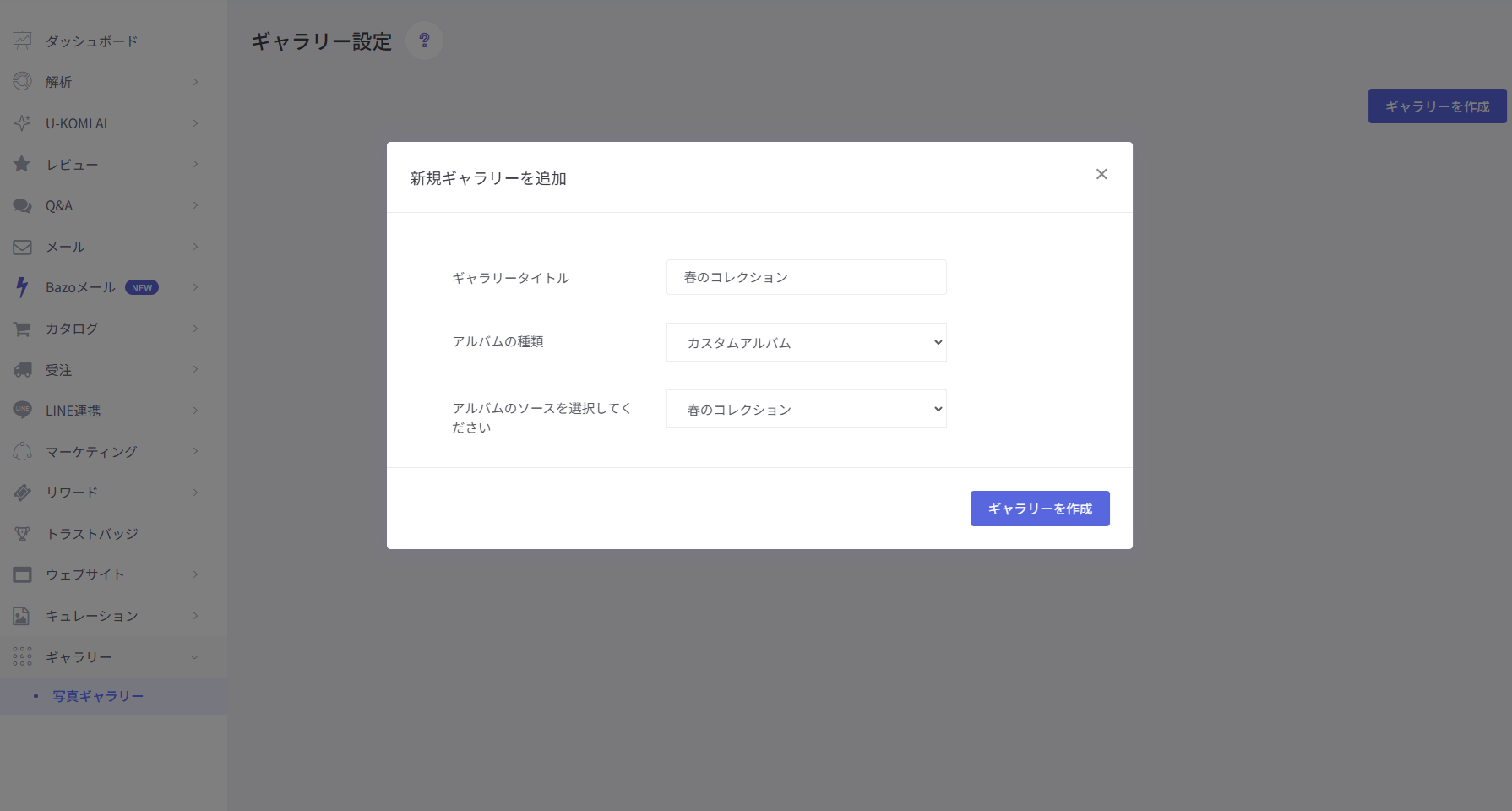Expand the LINE連携 chevron

tap(195, 411)
